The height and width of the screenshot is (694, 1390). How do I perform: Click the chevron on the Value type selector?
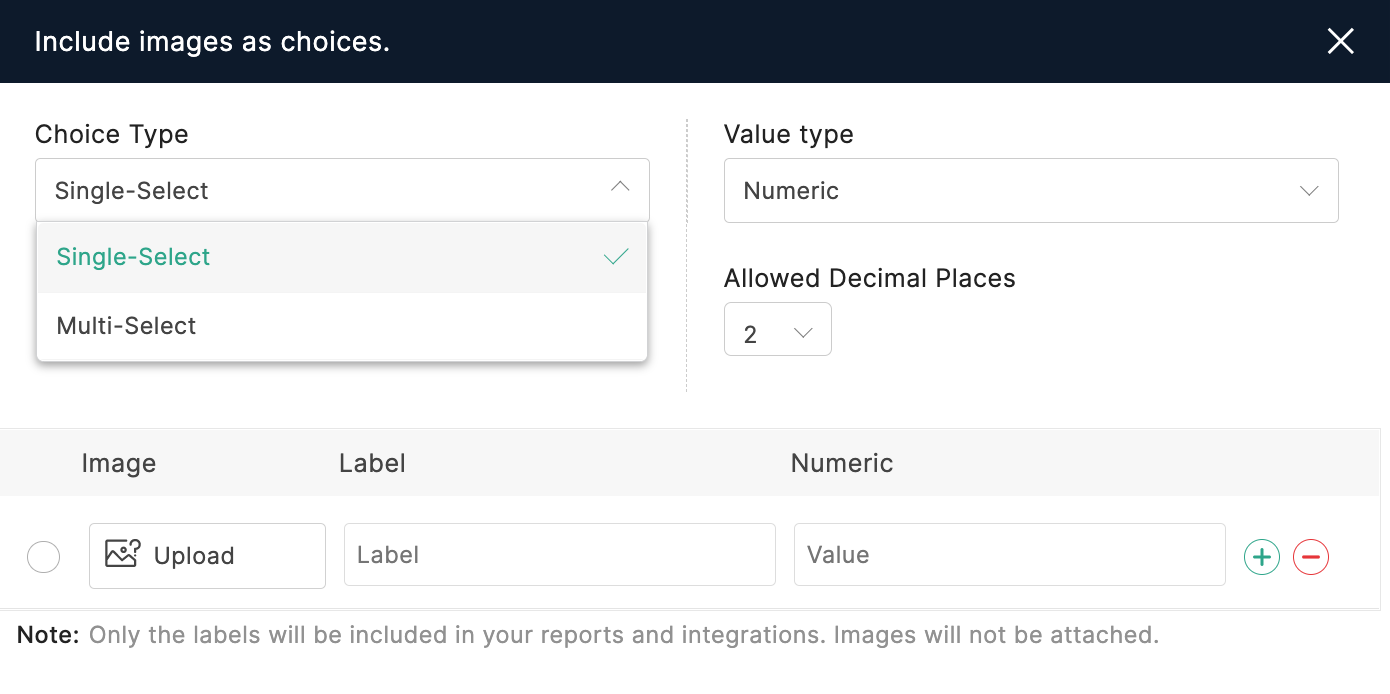(x=1310, y=190)
